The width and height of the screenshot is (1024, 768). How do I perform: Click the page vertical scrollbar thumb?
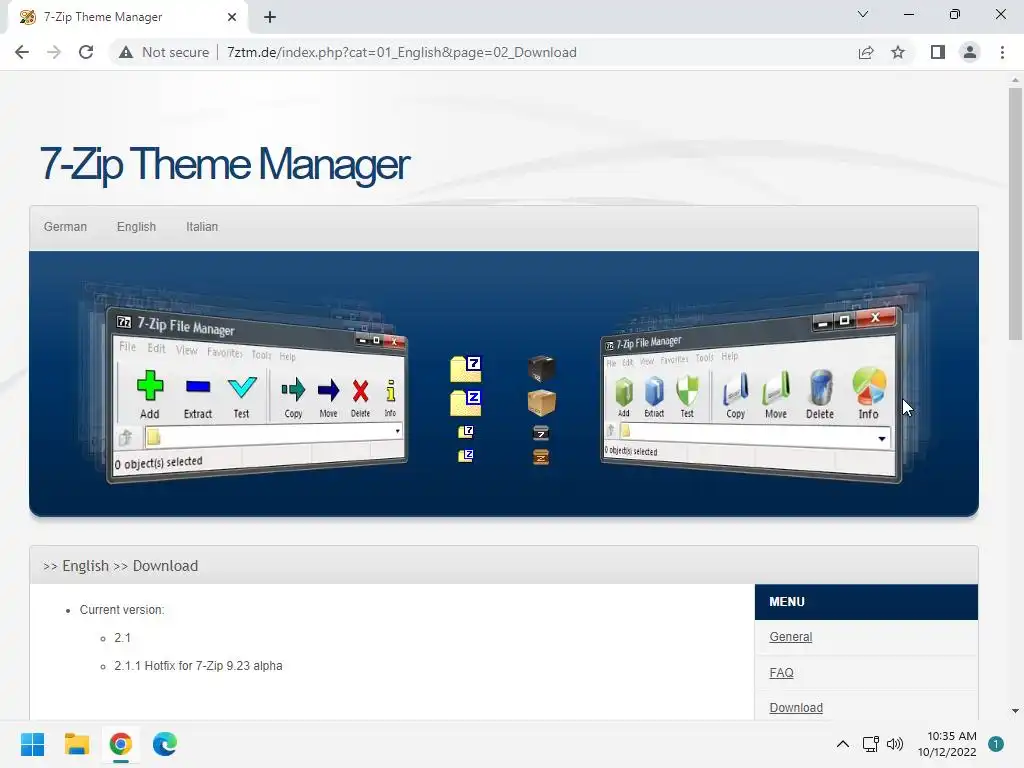pyautogui.click(x=1015, y=214)
